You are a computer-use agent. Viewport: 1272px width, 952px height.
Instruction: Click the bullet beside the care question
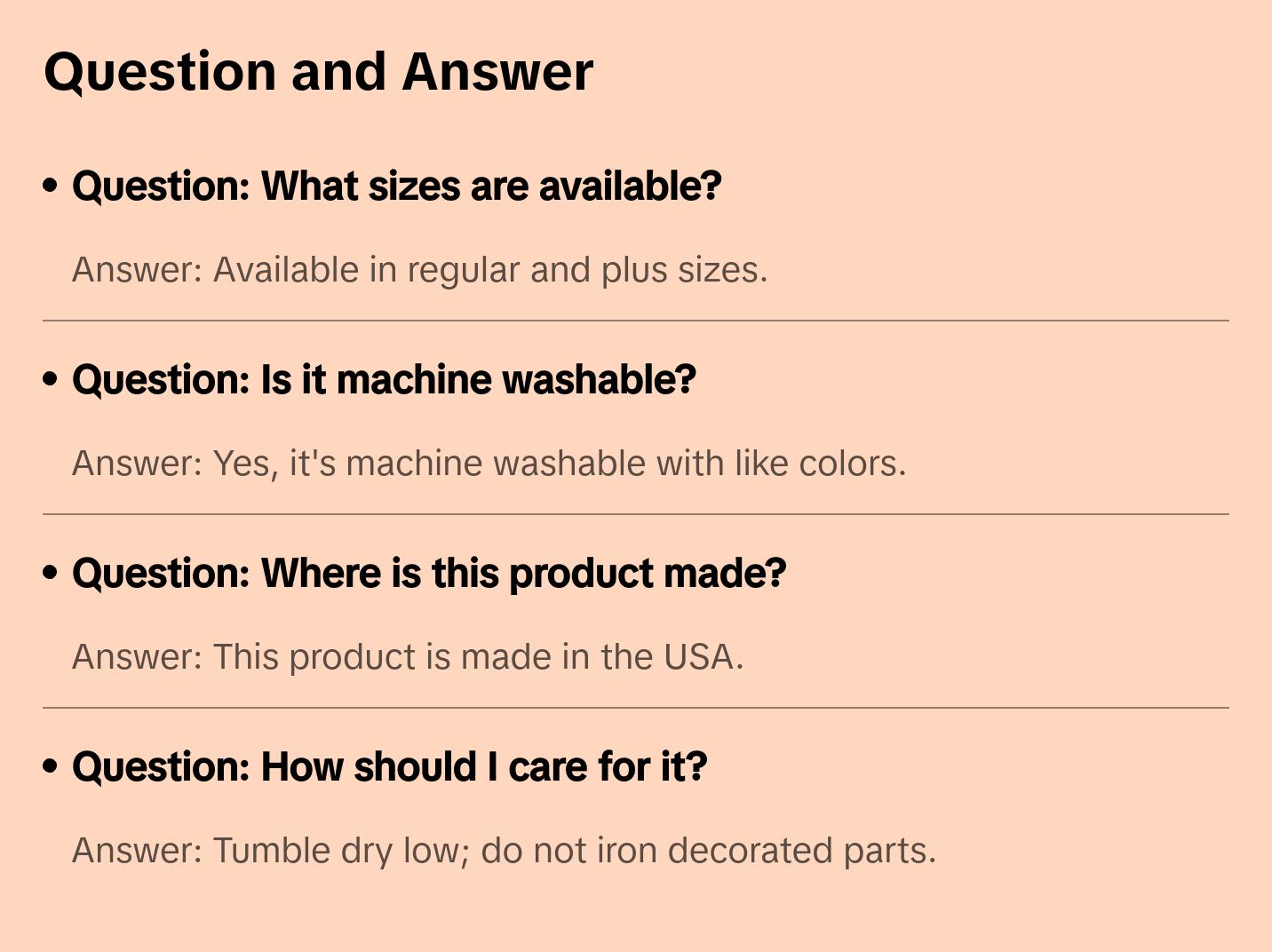(51, 767)
